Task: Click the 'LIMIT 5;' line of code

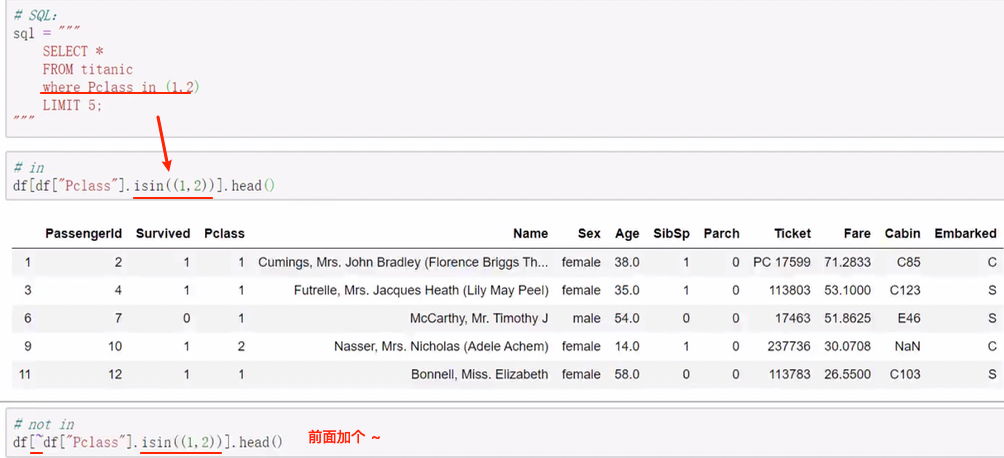Action: (x=72, y=105)
